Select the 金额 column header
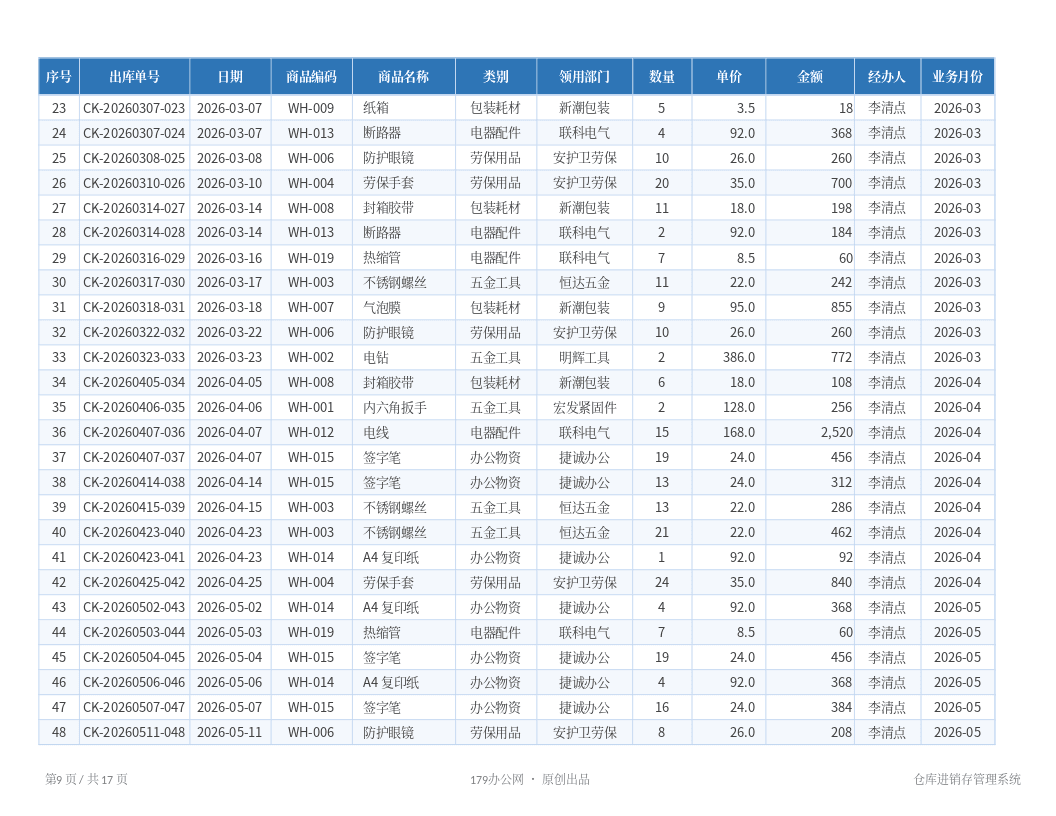The image size is (1056, 816). (810, 77)
